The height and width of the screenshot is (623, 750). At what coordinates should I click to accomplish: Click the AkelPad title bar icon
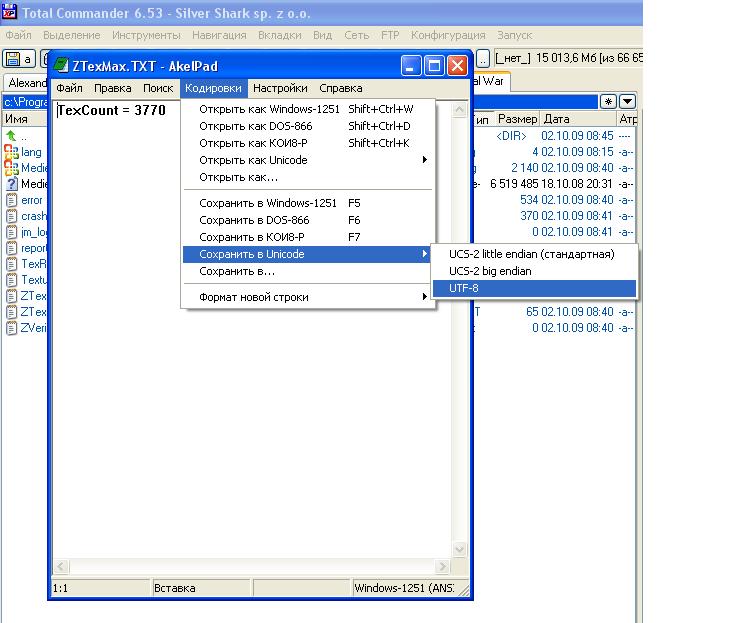point(61,66)
